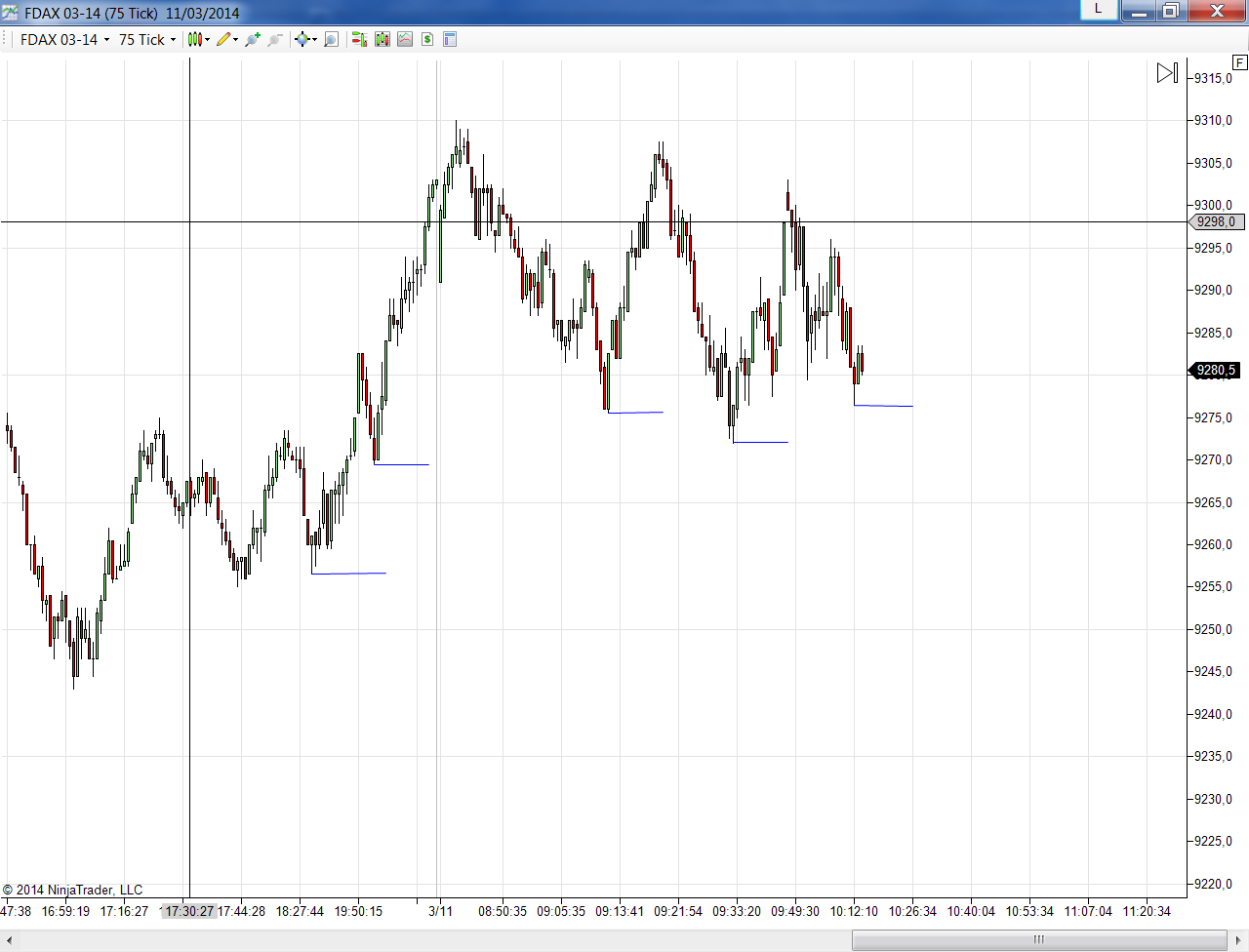The height and width of the screenshot is (952, 1249).
Task: Click the scrollbar right arrow
Action: 1238,940
